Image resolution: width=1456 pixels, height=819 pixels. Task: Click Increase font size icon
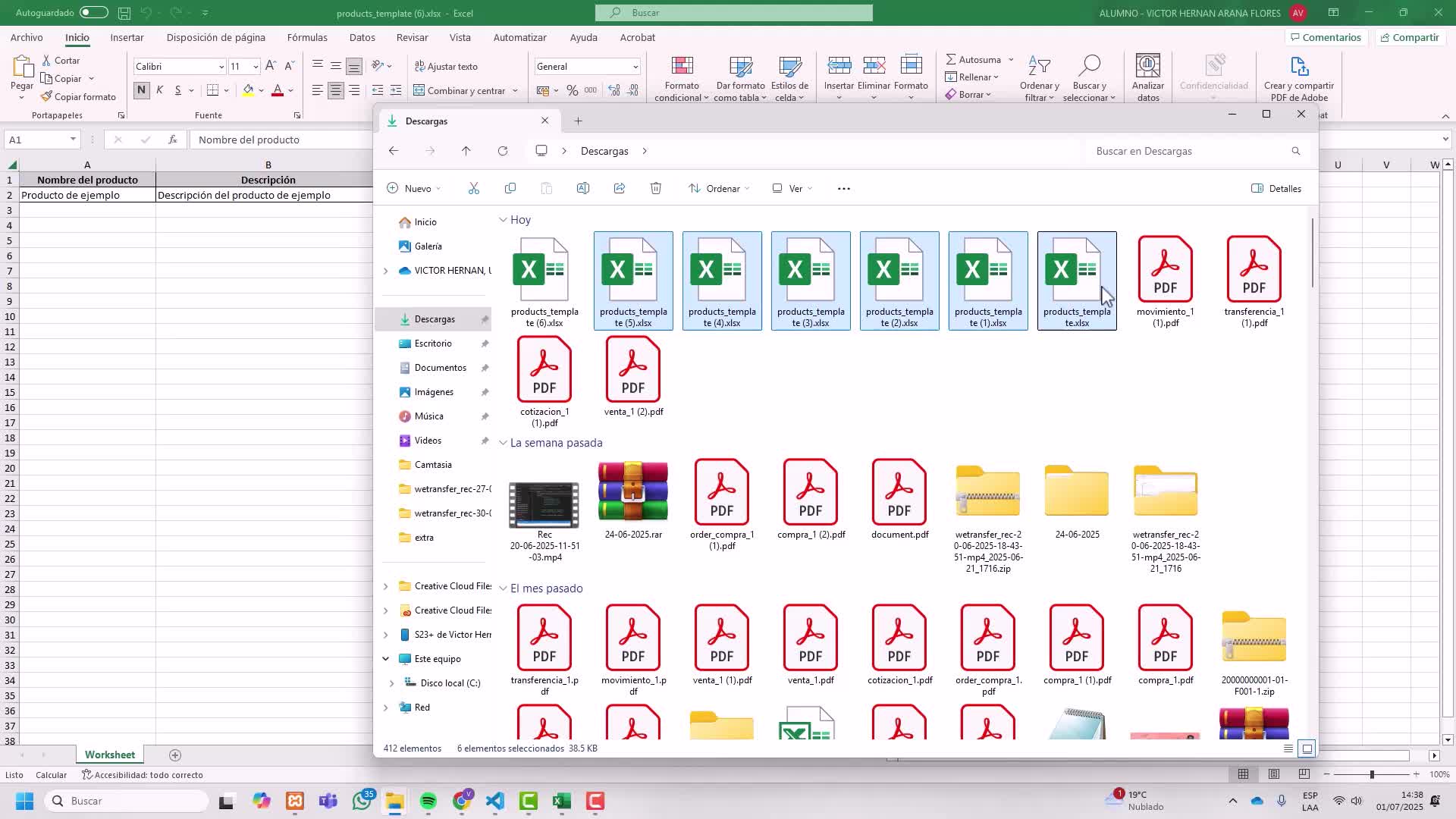(271, 67)
